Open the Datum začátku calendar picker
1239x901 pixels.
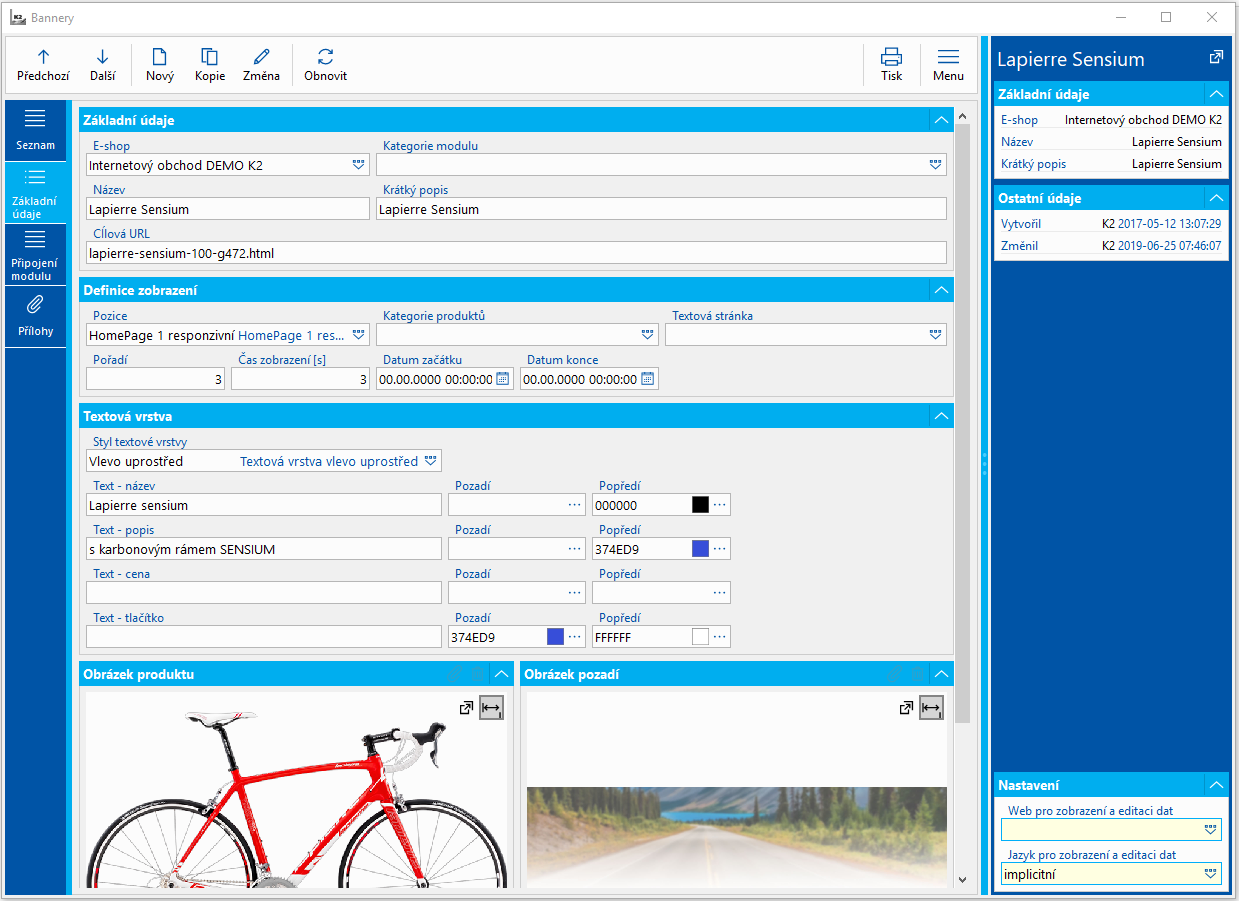(x=503, y=379)
